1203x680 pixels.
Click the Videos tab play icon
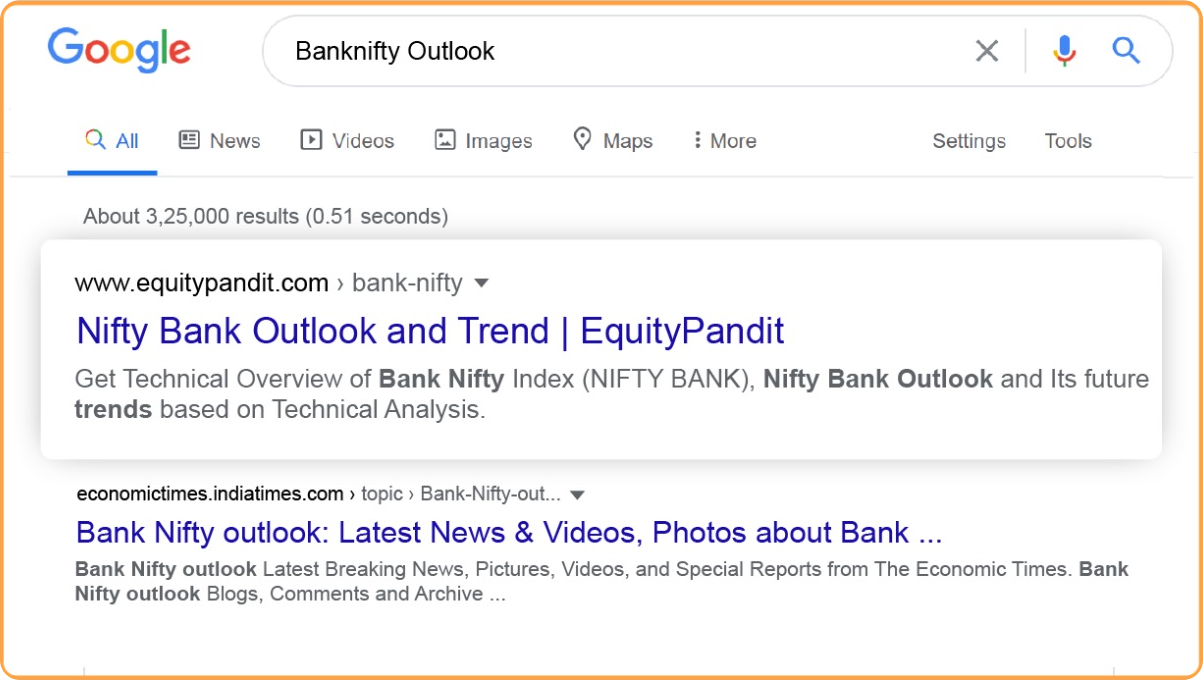pyautogui.click(x=311, y=140)
